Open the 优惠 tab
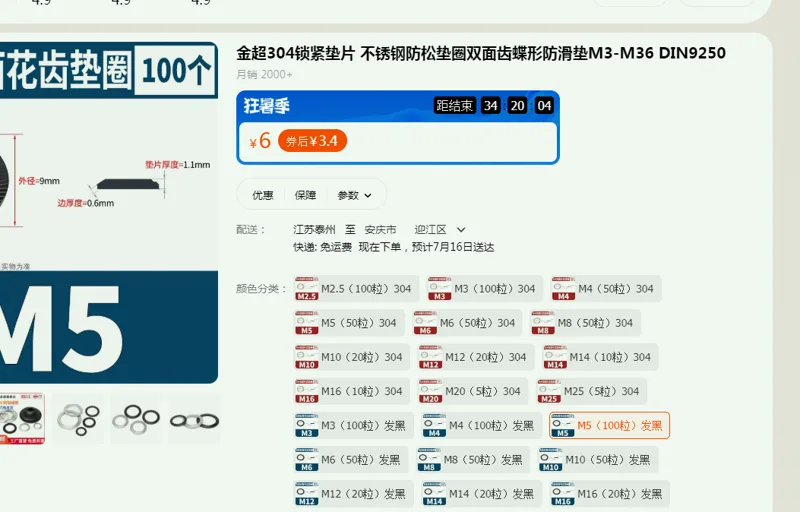 click(x=263, y=195)
